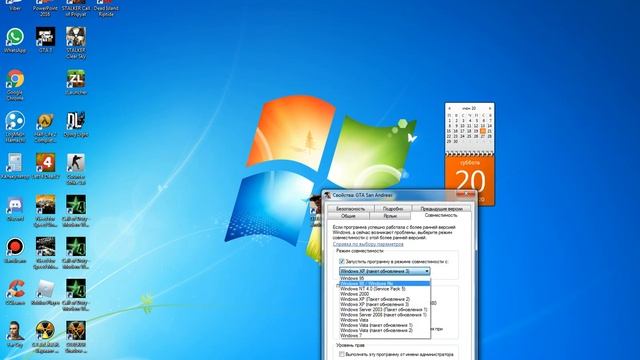Click highlighted date 20 in mini calendar

pyautogui.click(x=483, y=131)
